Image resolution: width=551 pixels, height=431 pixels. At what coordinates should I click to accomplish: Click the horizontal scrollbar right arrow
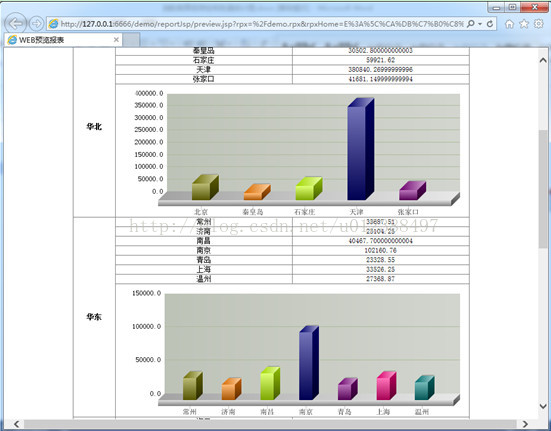pos(525,424)
